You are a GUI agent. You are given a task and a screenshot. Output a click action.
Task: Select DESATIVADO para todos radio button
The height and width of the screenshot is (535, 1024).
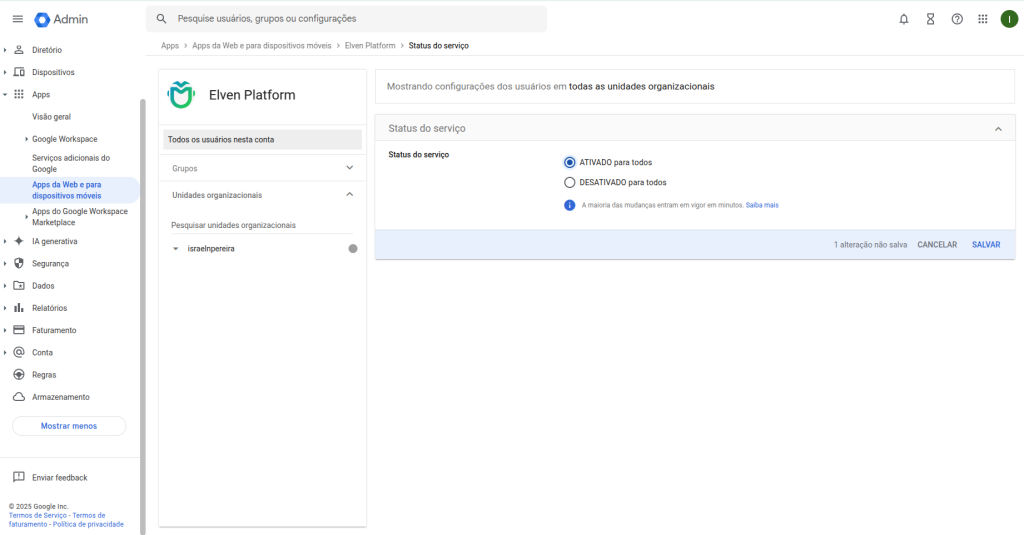570,183
